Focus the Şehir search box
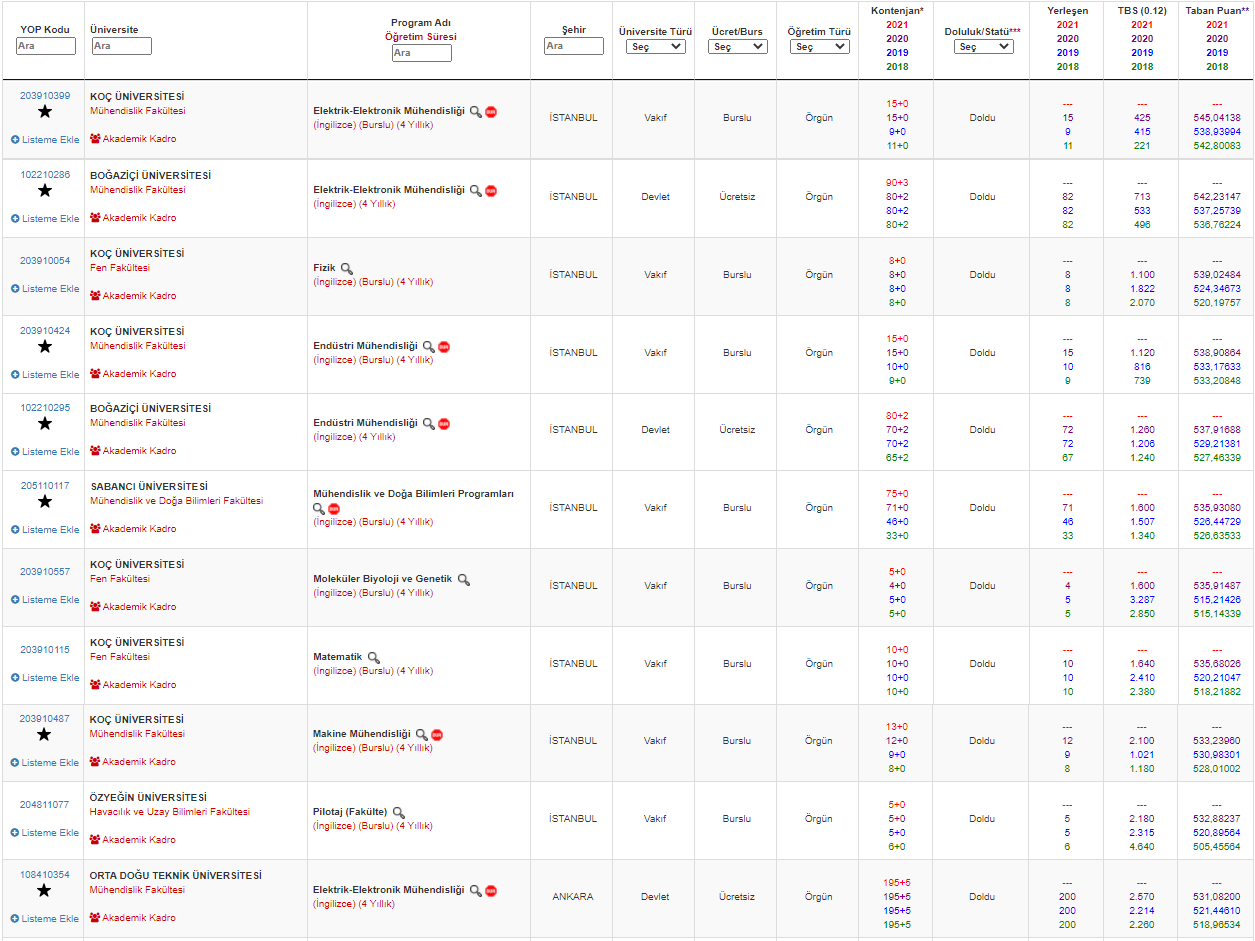 pyautogui.click(x=574, y=47)
